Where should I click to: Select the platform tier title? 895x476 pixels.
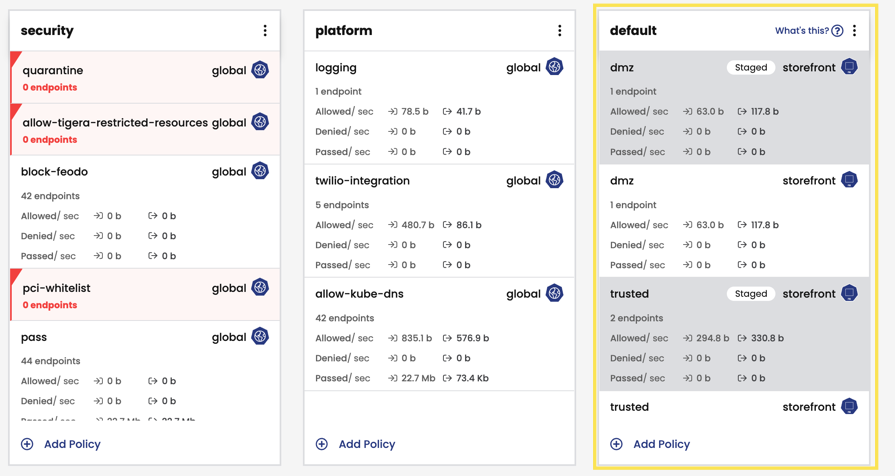(343, 31)
